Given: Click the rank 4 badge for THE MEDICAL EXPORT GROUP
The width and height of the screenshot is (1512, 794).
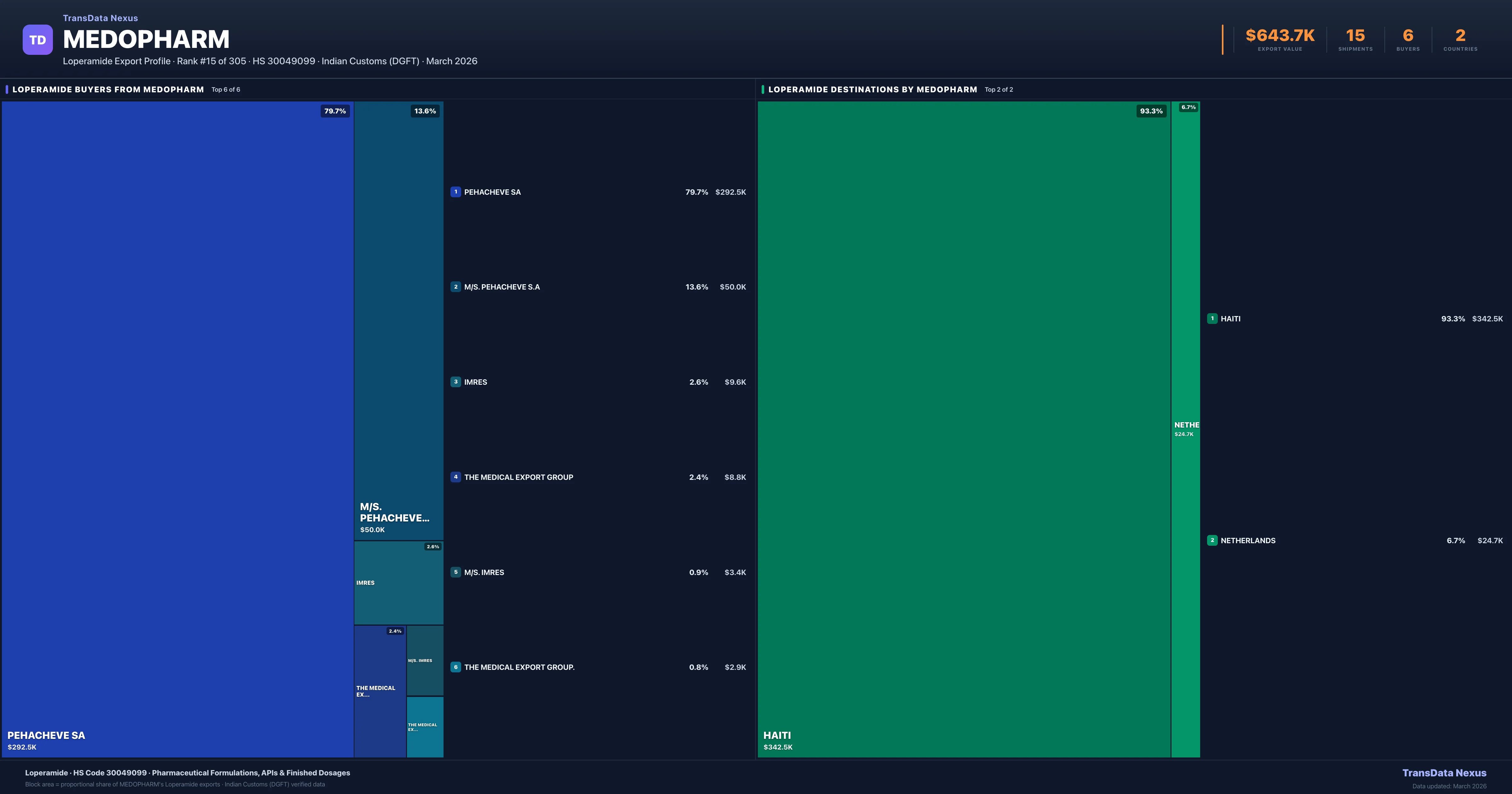Looking at the screenshot, I should [x=456, y=477].
